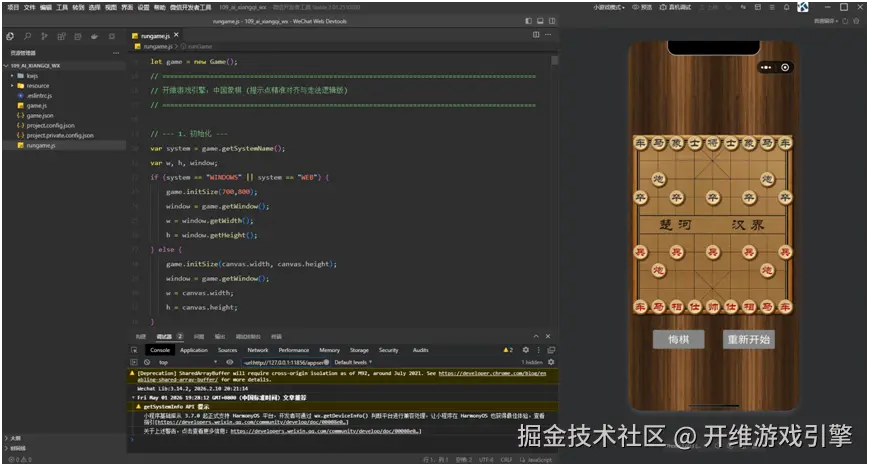869x466 pixels.
Task: Expand the kwjs folder
Action: [x=32, y=75]
